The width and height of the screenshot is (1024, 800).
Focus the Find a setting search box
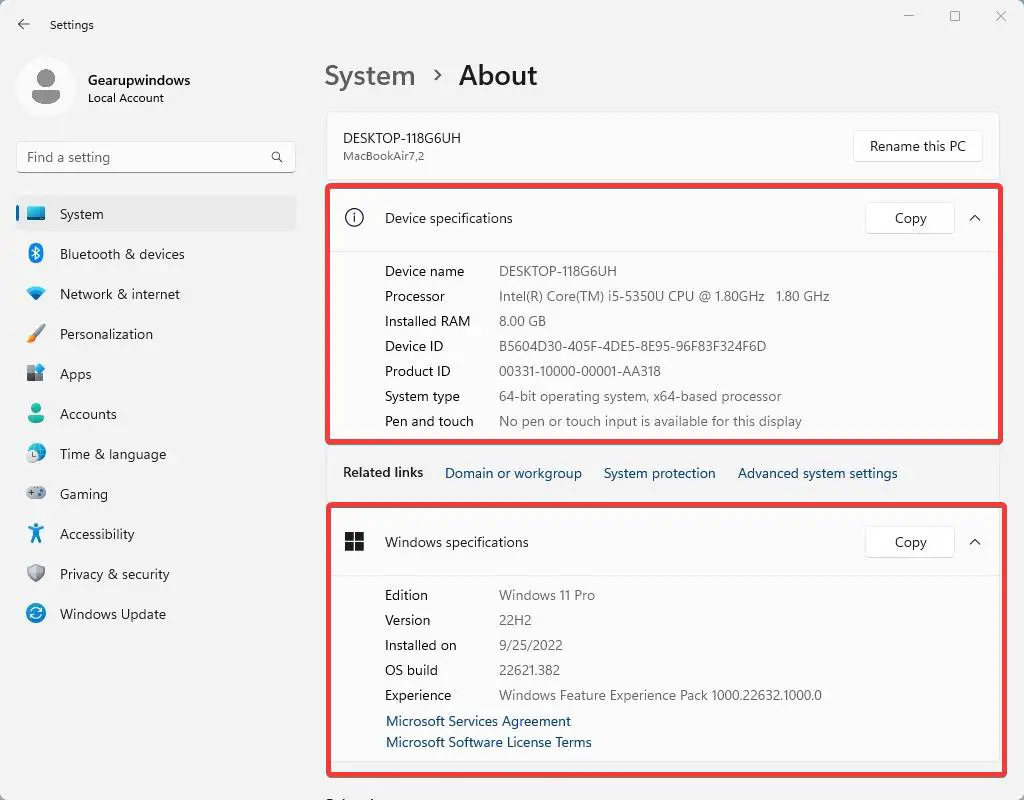[x=156, y=157]
